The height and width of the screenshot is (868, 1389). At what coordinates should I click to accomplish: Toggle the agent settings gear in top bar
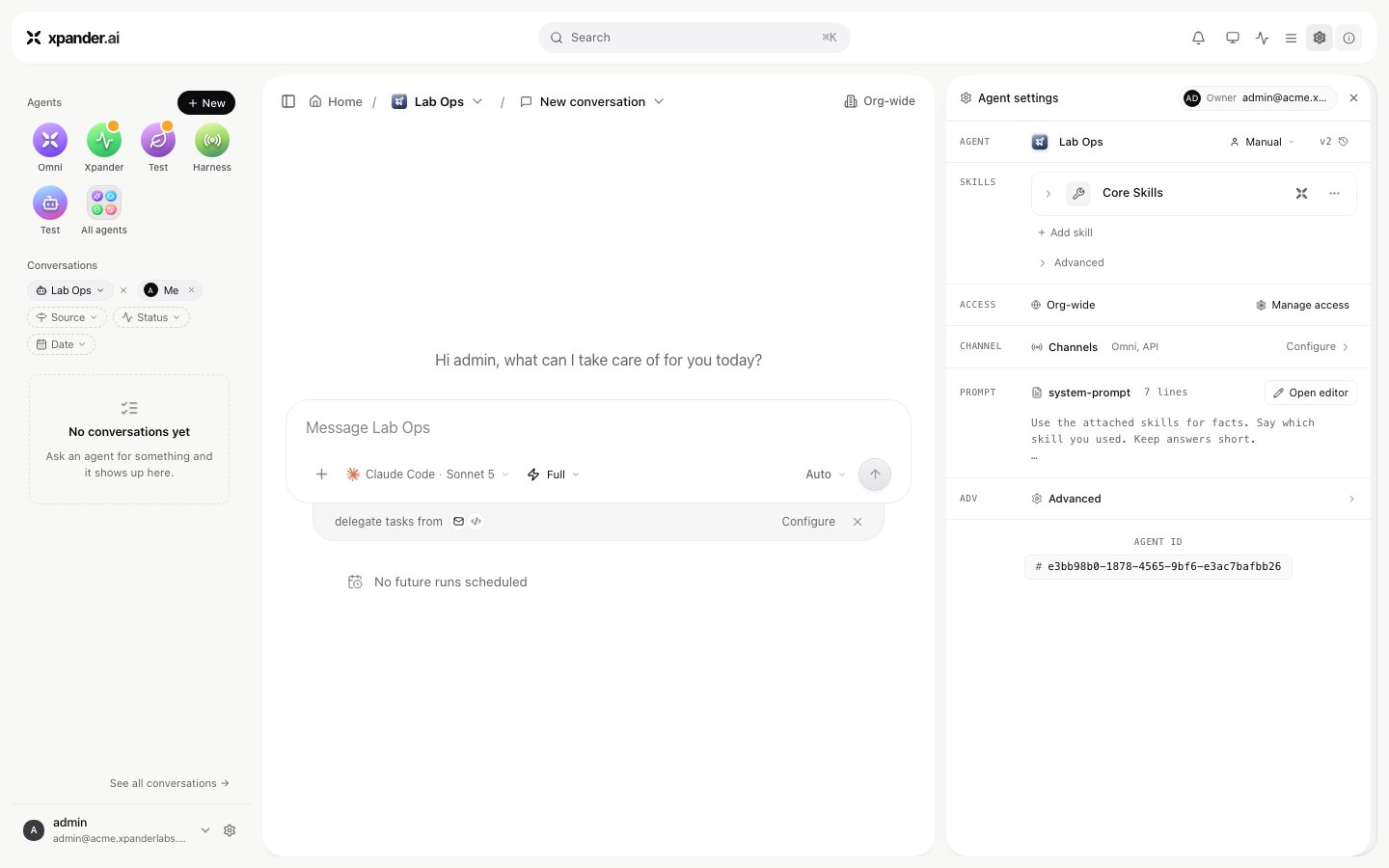tap(1320, 38)
